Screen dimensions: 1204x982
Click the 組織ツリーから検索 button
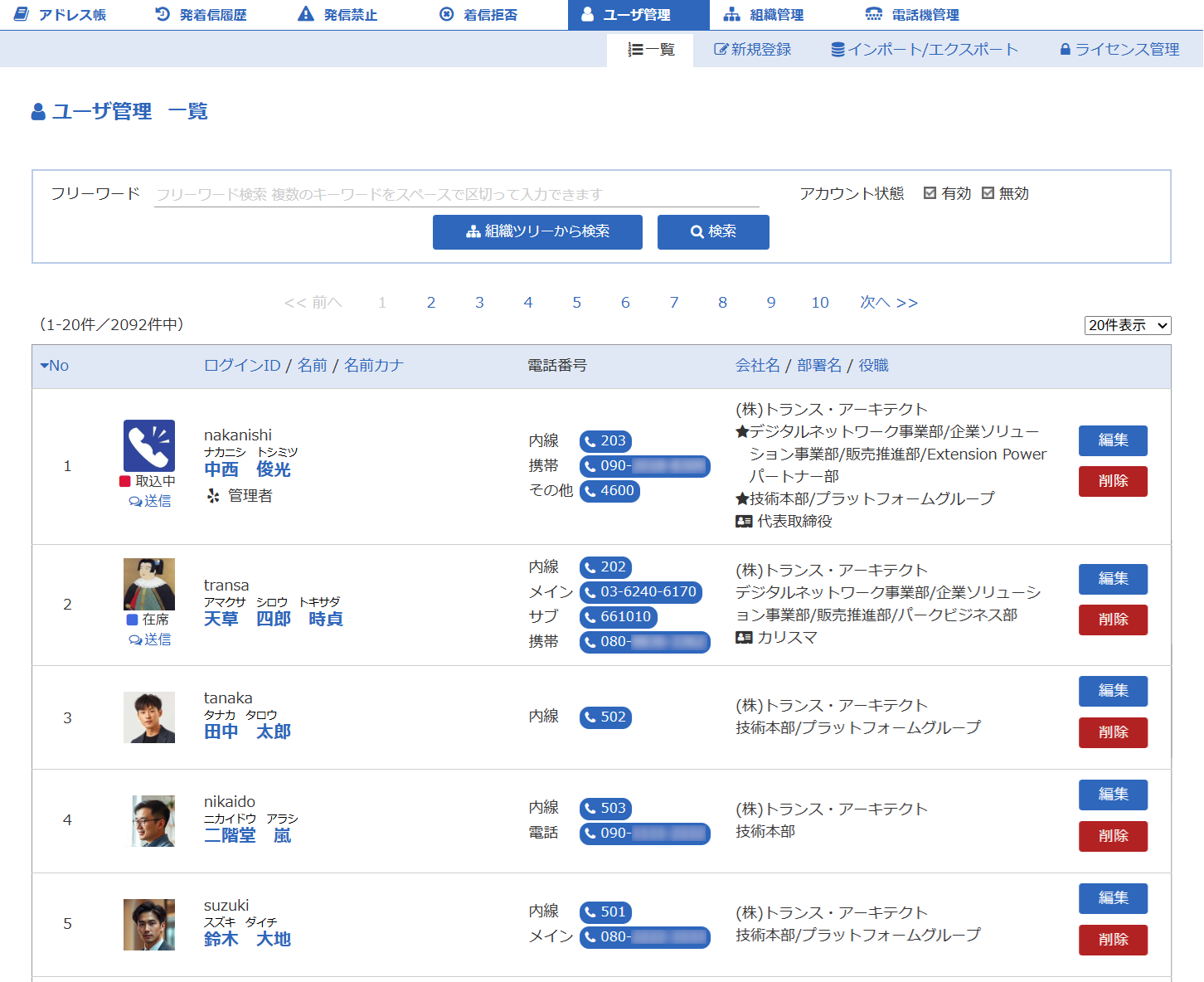(x=537, y=232)
